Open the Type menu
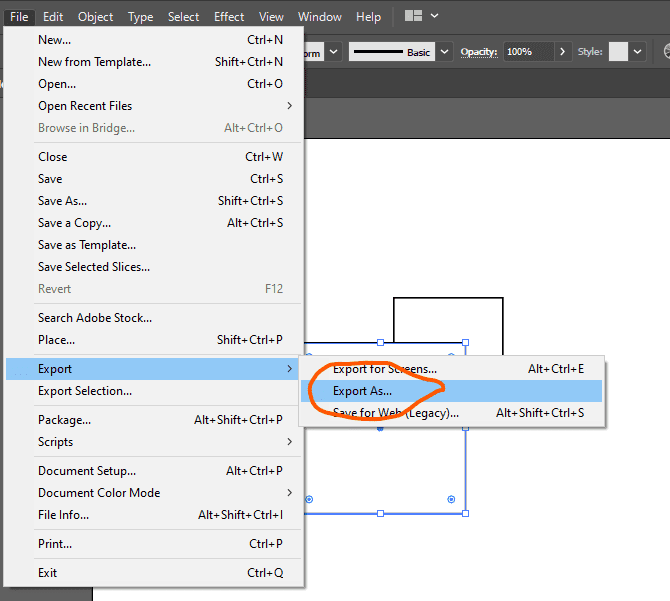Screen dimensions: 670x601 141,17
